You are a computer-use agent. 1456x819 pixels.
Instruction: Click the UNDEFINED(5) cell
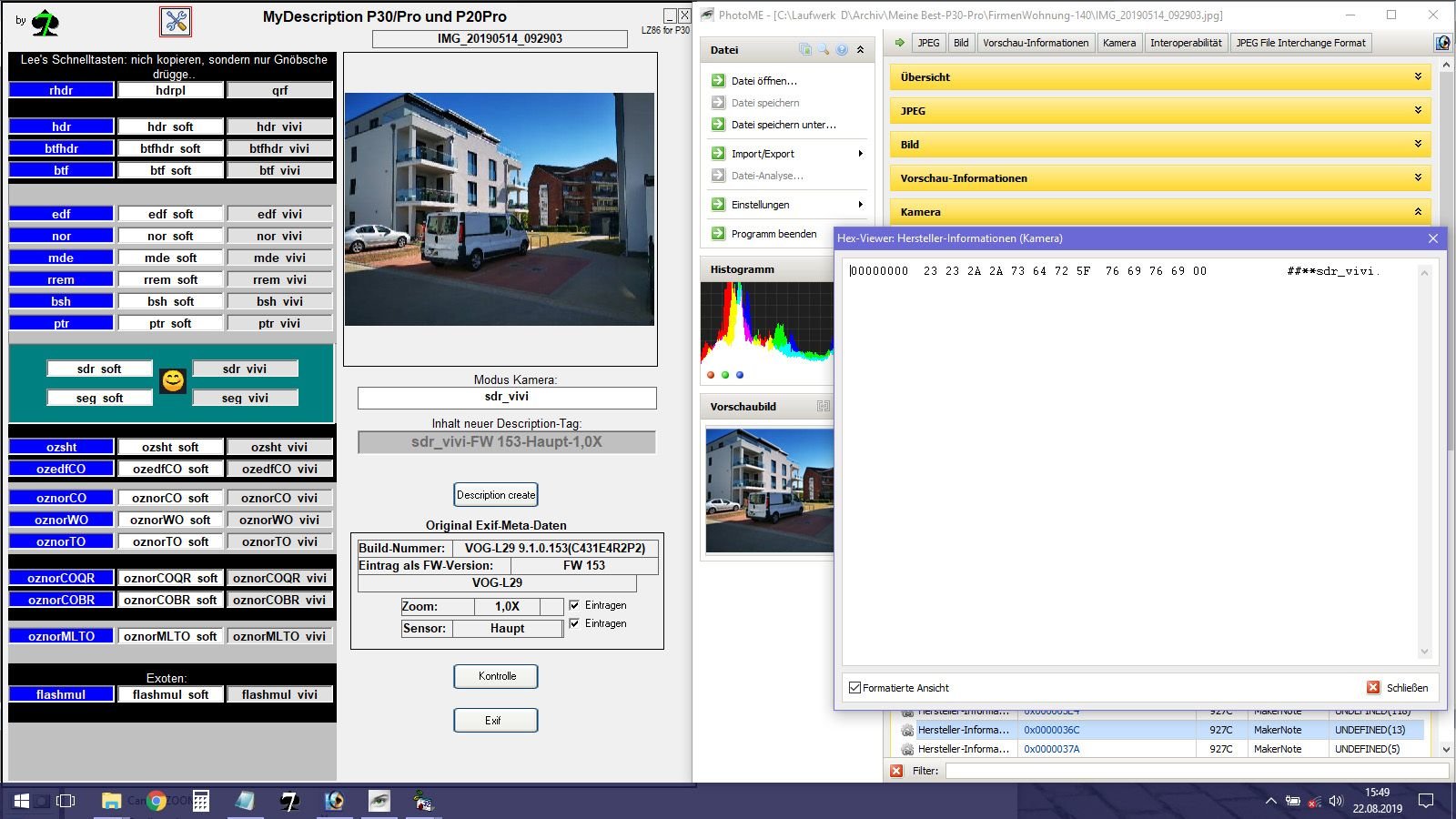tap(1367, 749)
